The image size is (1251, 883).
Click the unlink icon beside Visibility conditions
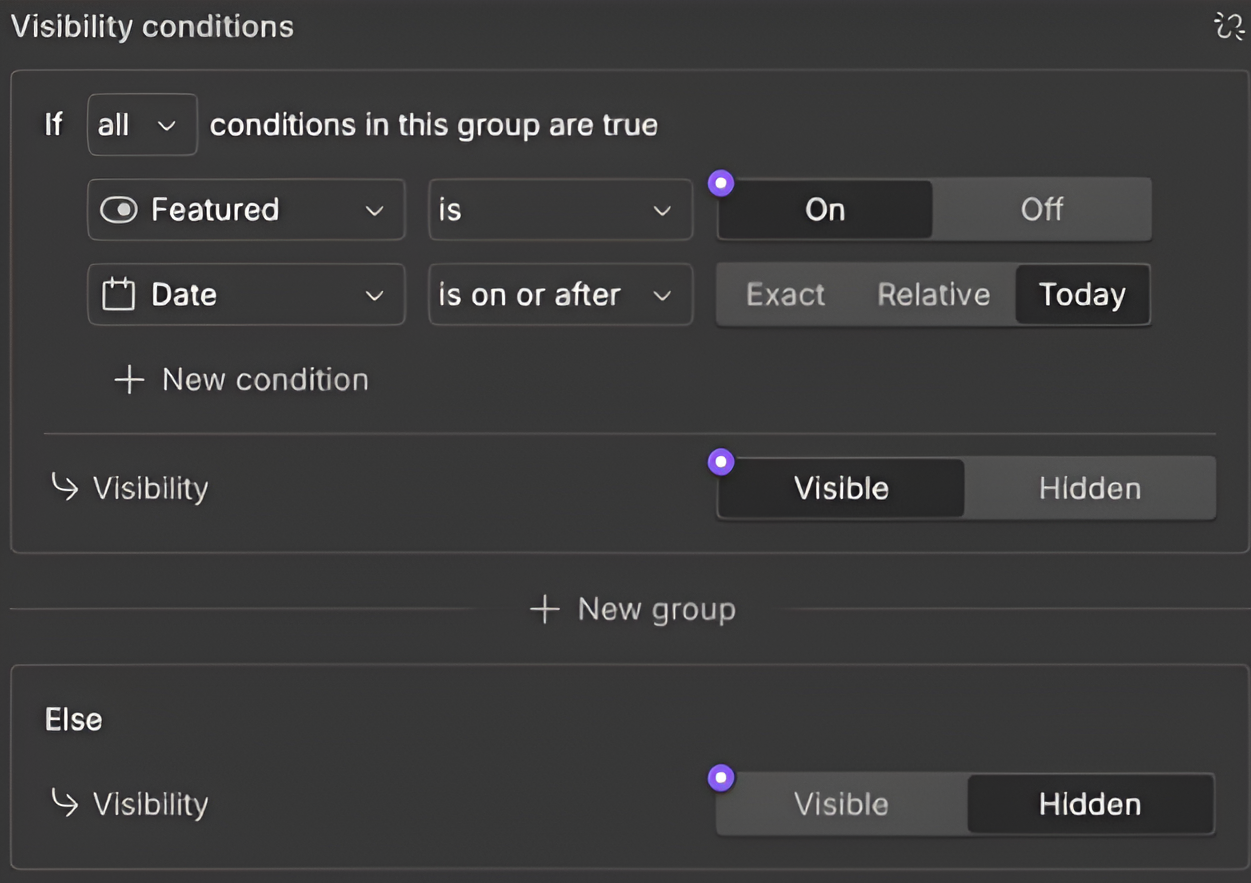[1229, 26]
